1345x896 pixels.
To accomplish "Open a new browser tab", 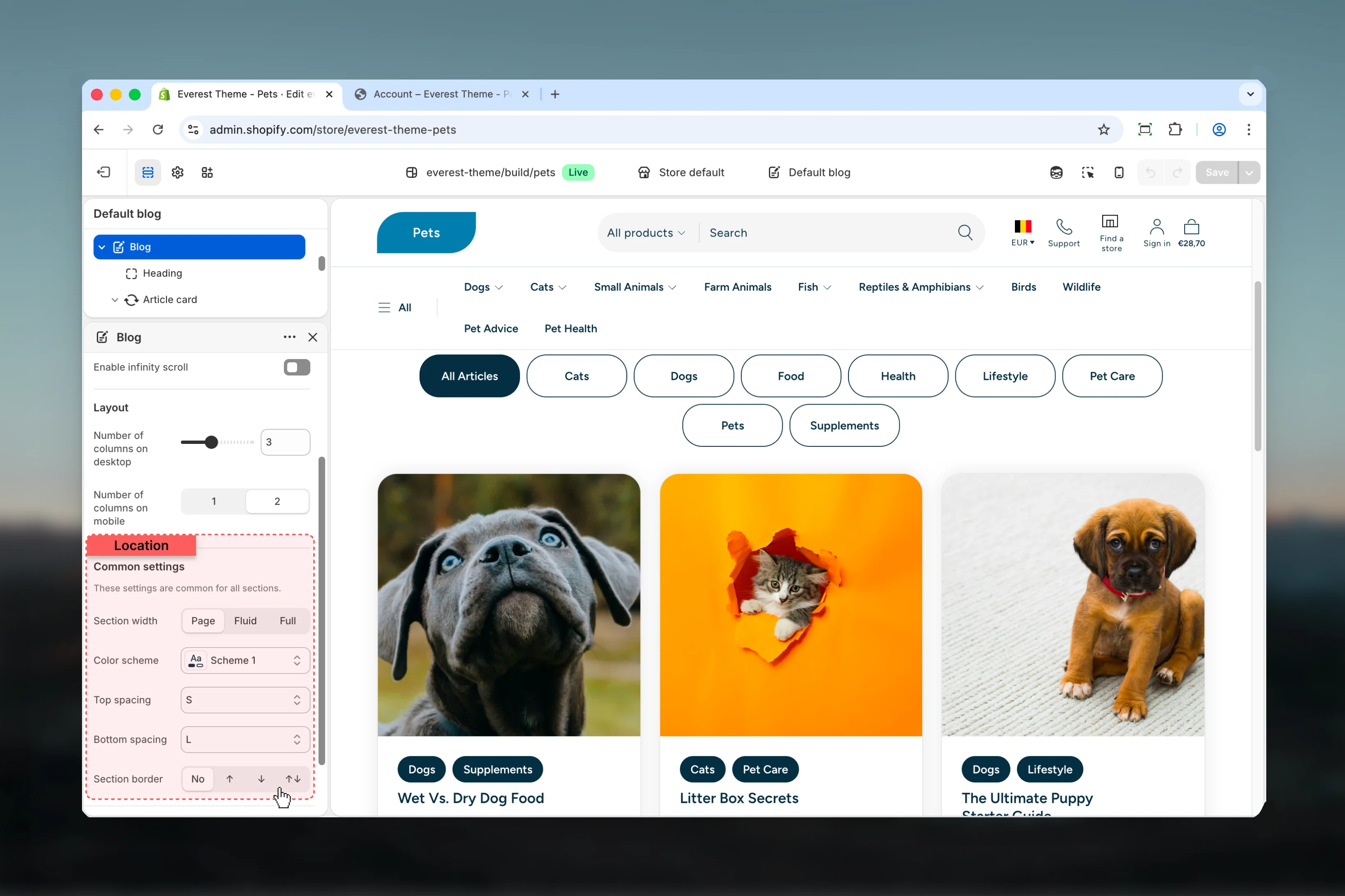I will click(555, 94).
